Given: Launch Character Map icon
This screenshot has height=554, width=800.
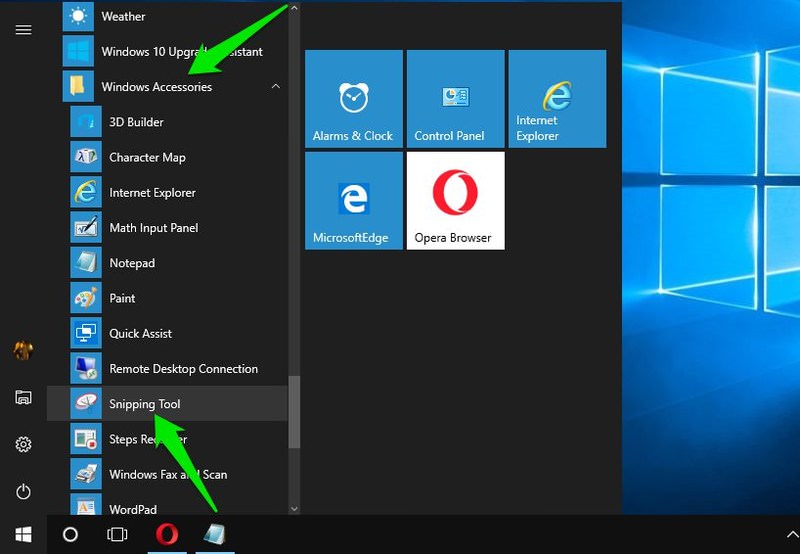Looking at the screenshot, I should coord(86,157).
